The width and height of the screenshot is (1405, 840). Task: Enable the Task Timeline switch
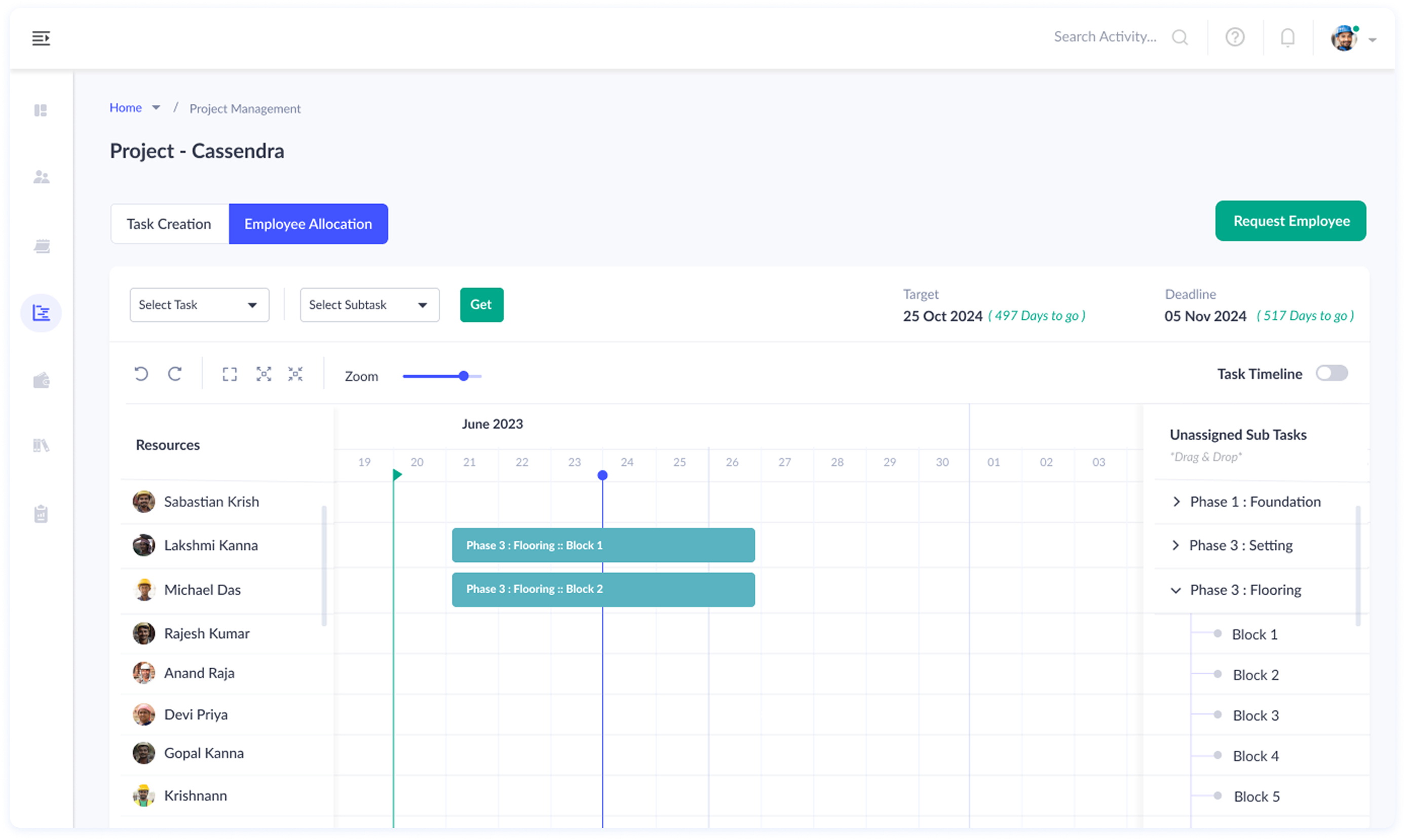[x=1332, y=373]
